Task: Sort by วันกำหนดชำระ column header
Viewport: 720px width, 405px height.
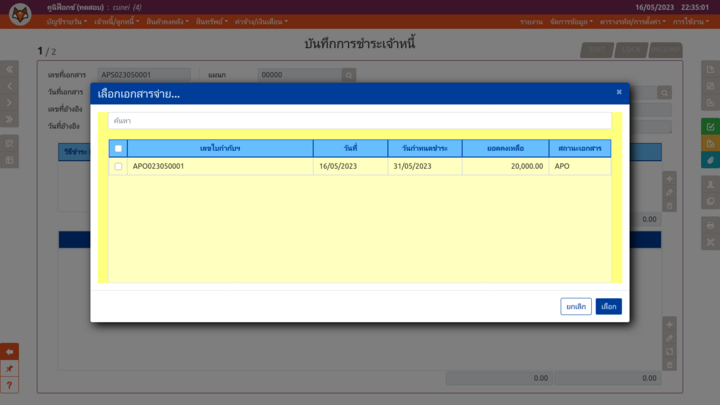Action: [x=425, y=148]
